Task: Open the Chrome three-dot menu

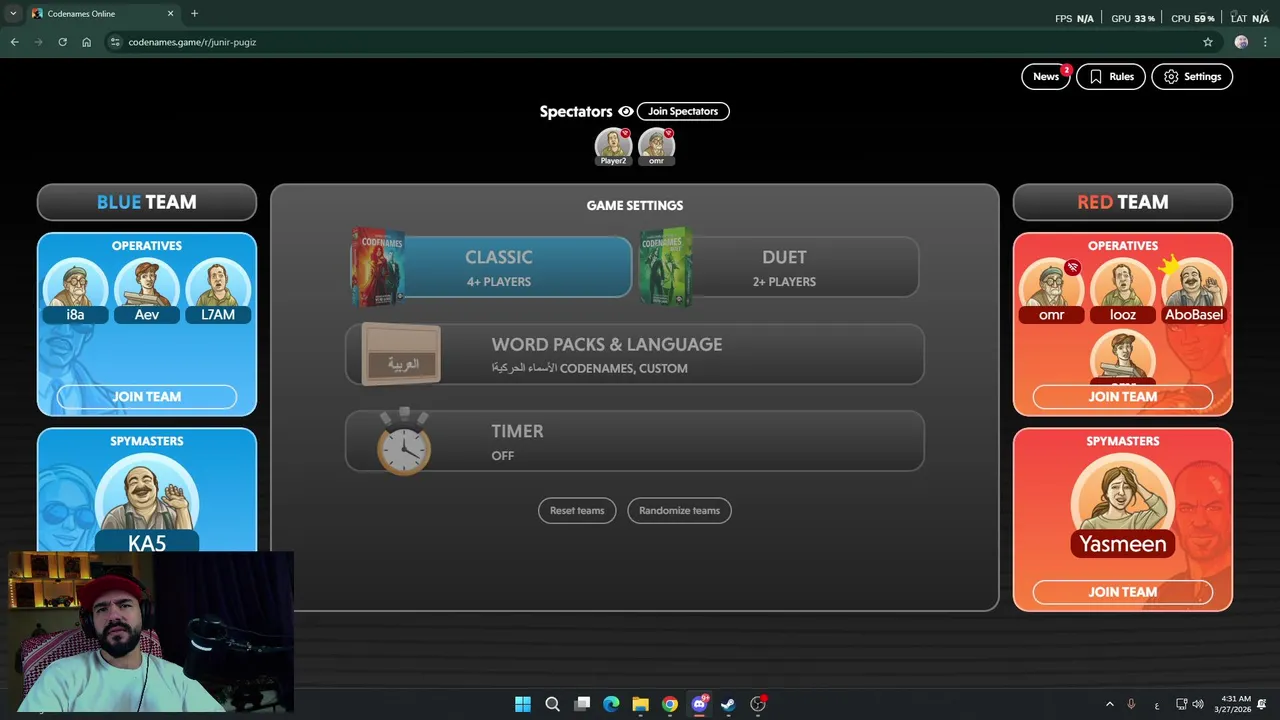Action: [1265, 42]
